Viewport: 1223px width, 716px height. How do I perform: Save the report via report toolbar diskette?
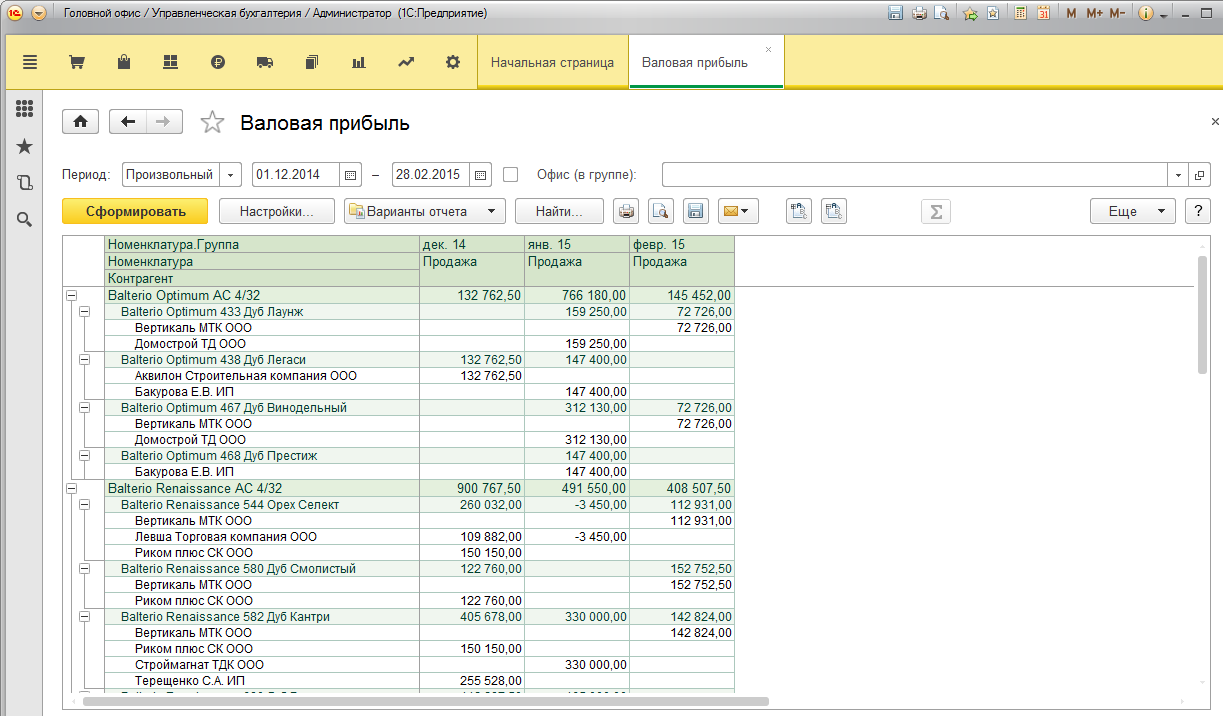click(x=695, y=211)
